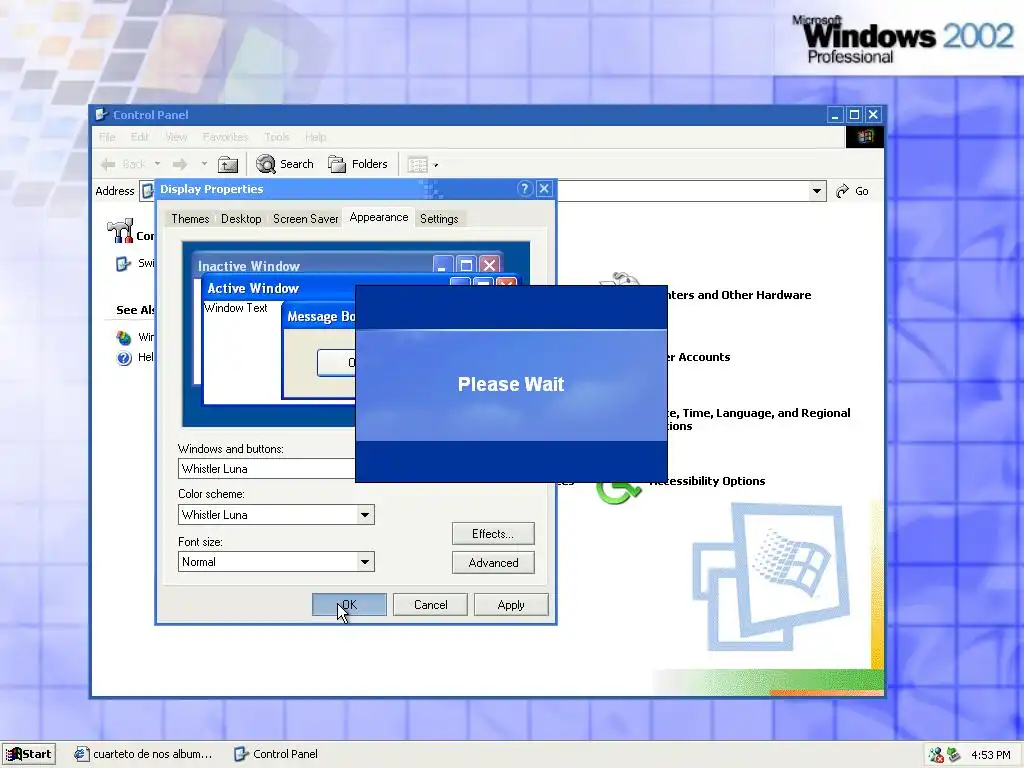Click the 4:53 PM clock
The image size is (1024, 768).
(991, 755)
